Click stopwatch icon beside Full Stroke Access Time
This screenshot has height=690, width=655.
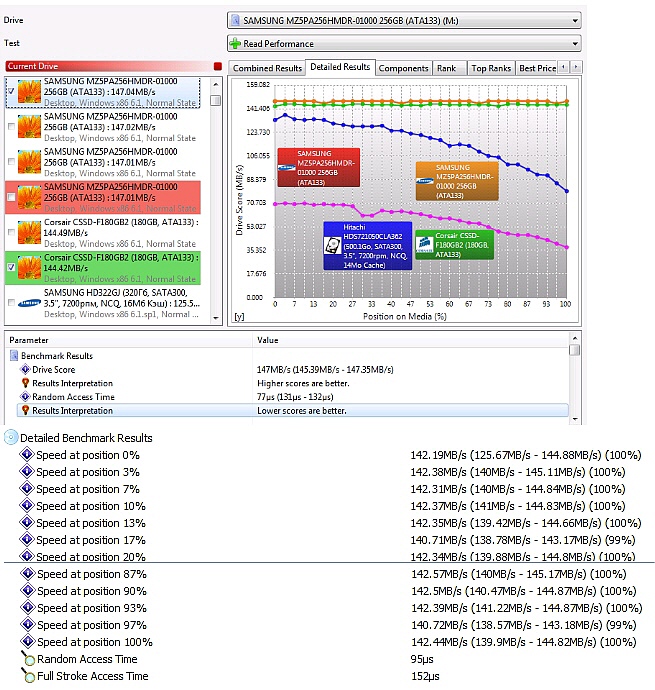28,676
